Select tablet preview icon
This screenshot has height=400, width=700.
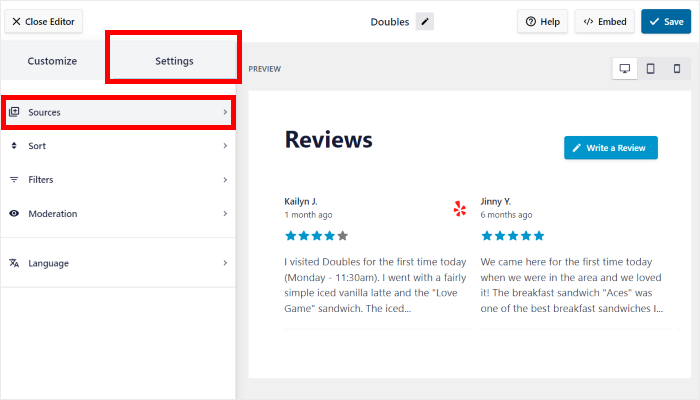point(650,69)
